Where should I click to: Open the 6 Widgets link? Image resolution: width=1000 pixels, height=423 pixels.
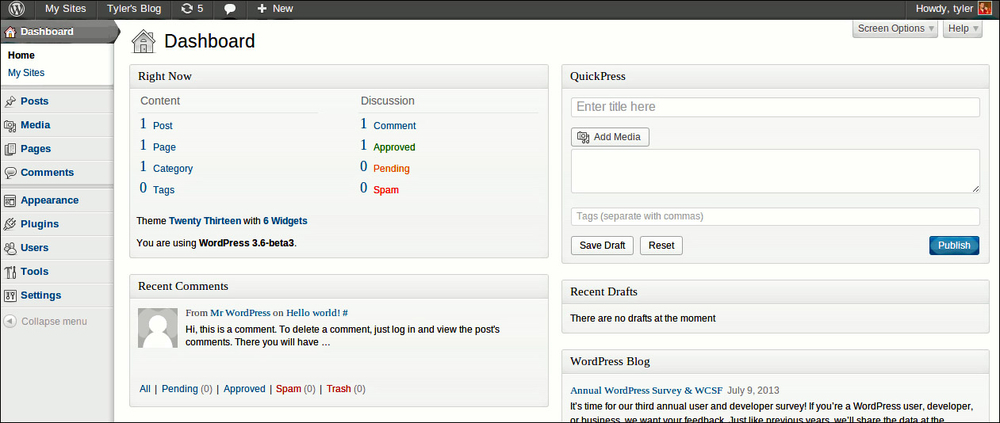pos(285,221)
